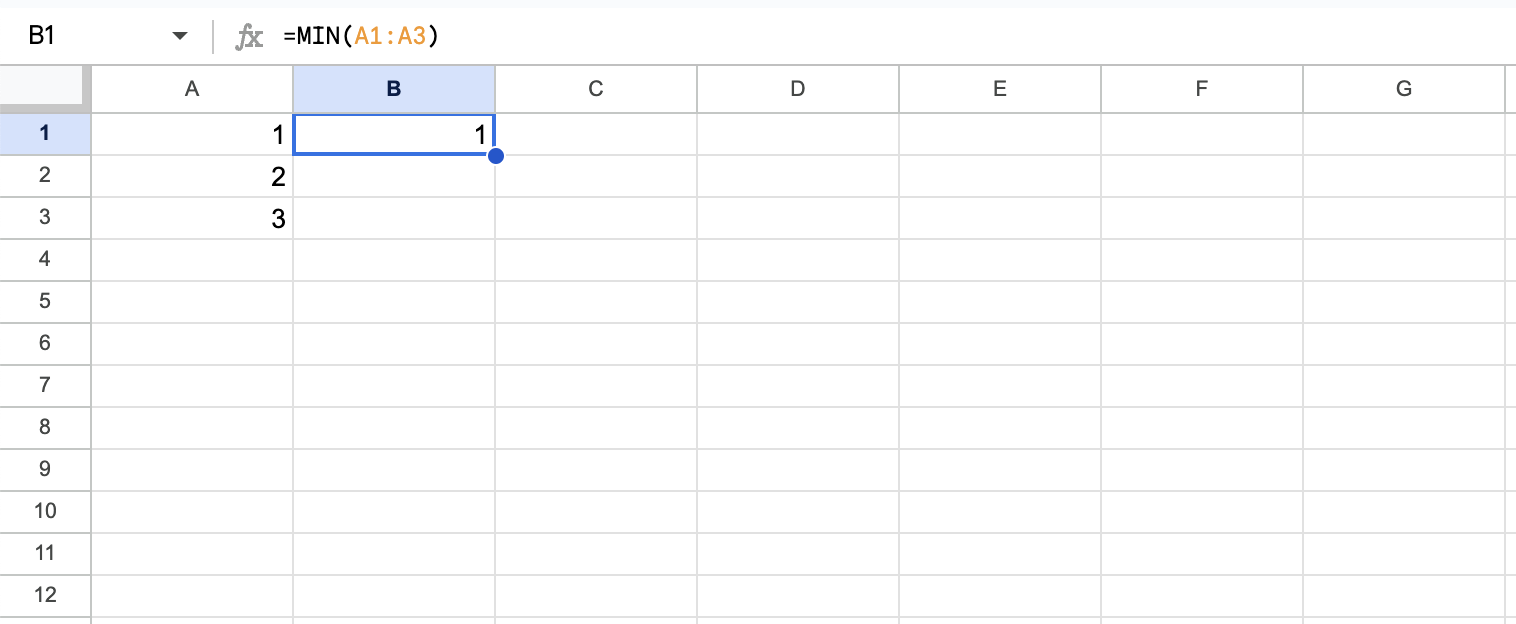Image resolution: width=1516 pixels, height=624 pixels.
Task: Select the column E header
Action: (999, 89)
